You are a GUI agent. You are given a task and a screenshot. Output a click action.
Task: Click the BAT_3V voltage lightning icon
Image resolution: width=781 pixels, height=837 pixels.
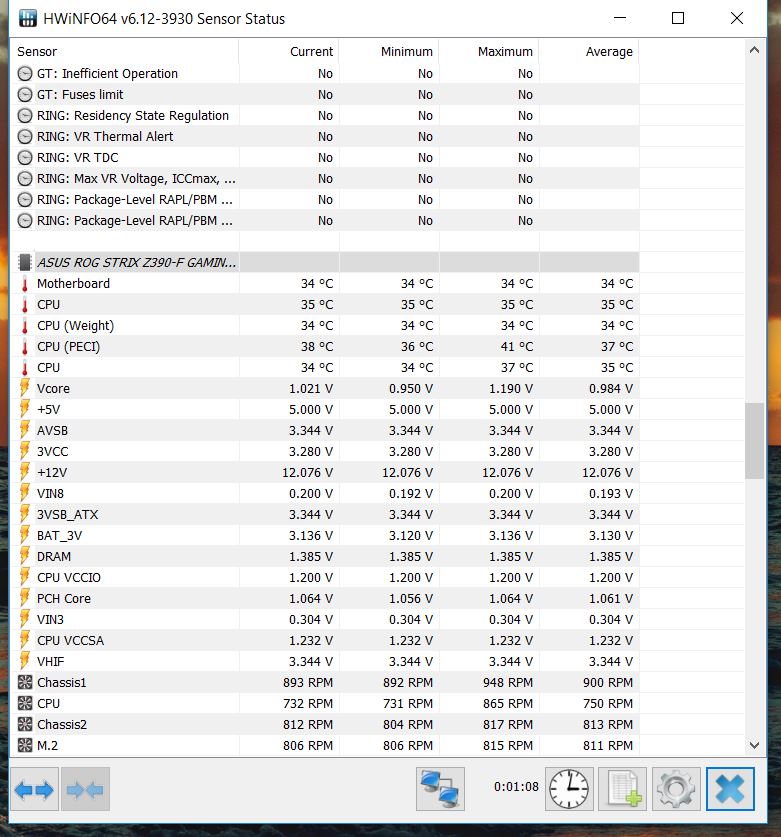tap(25, 535)
